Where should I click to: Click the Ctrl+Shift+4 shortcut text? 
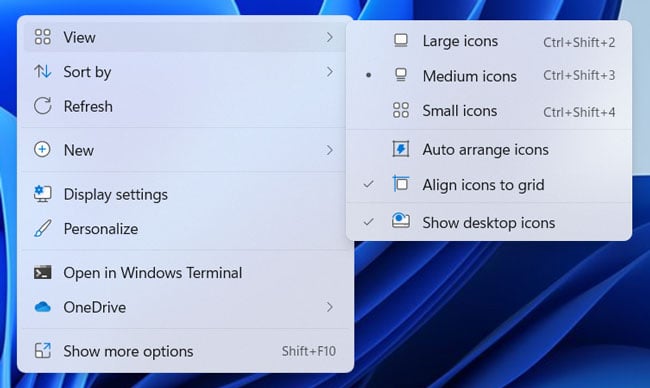tap(579, 112)
